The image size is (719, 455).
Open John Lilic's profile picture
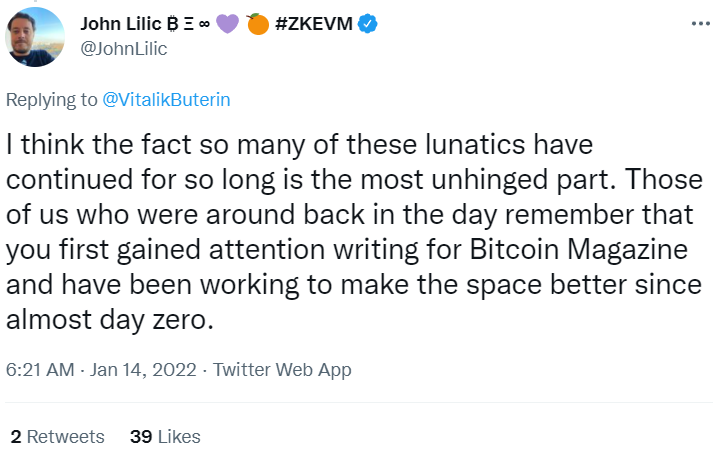[x=36, y=36]
